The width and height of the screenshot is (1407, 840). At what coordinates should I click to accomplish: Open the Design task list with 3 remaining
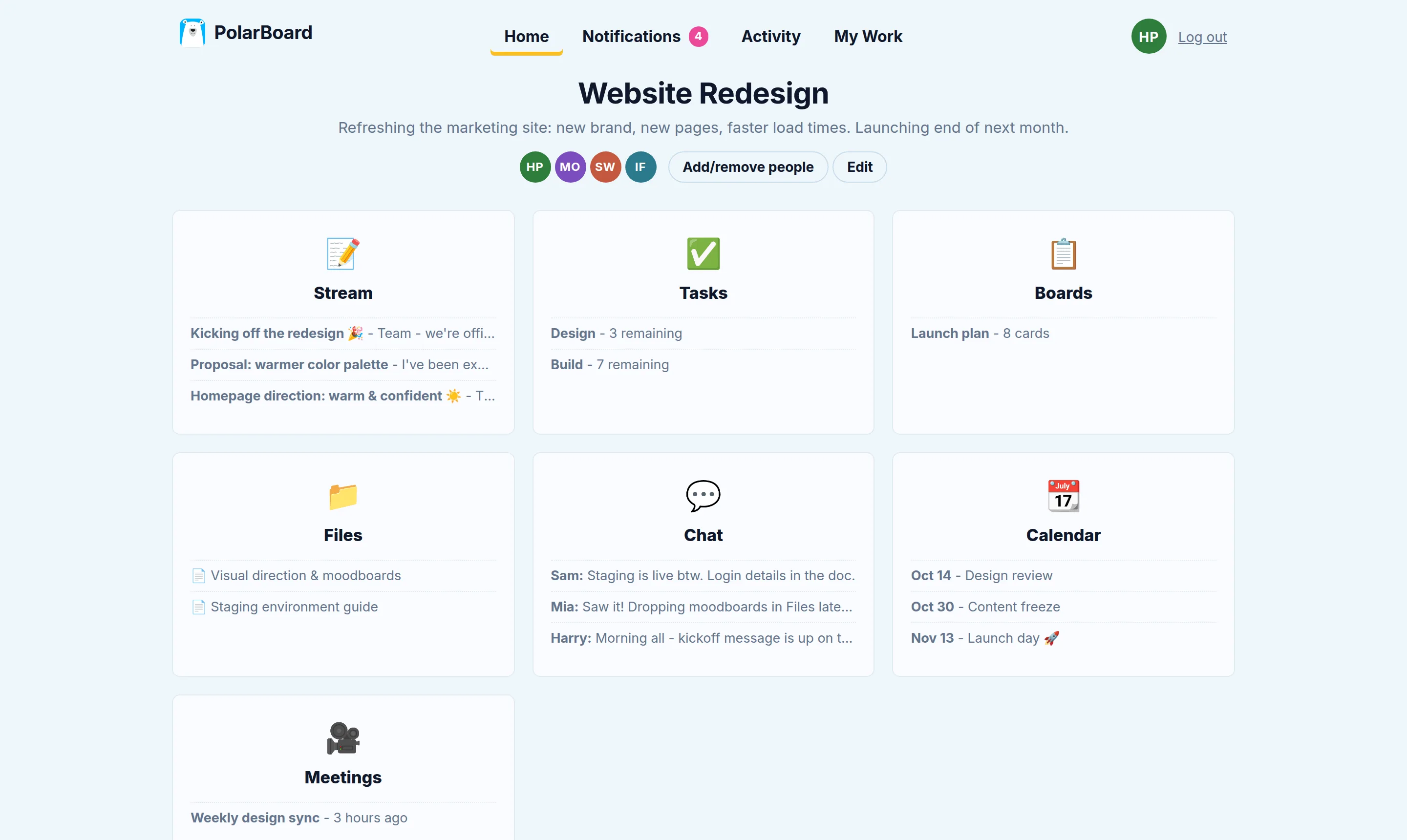703,334
